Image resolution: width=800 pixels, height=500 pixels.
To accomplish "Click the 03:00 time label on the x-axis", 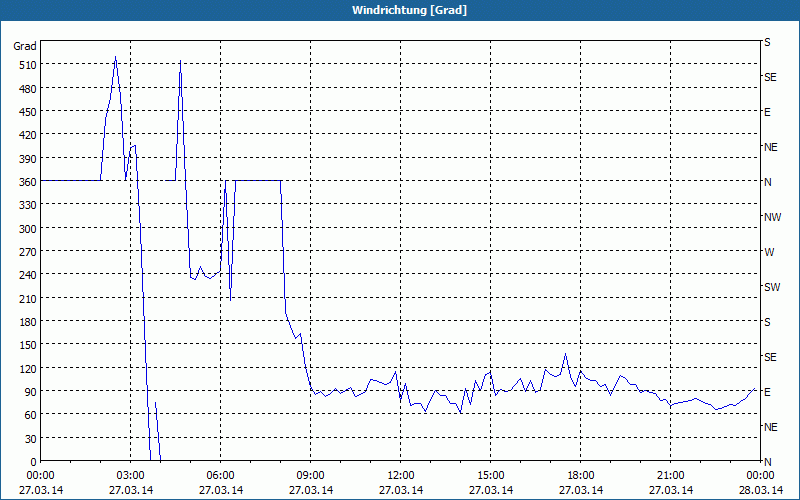I will [x=131, y=476].
